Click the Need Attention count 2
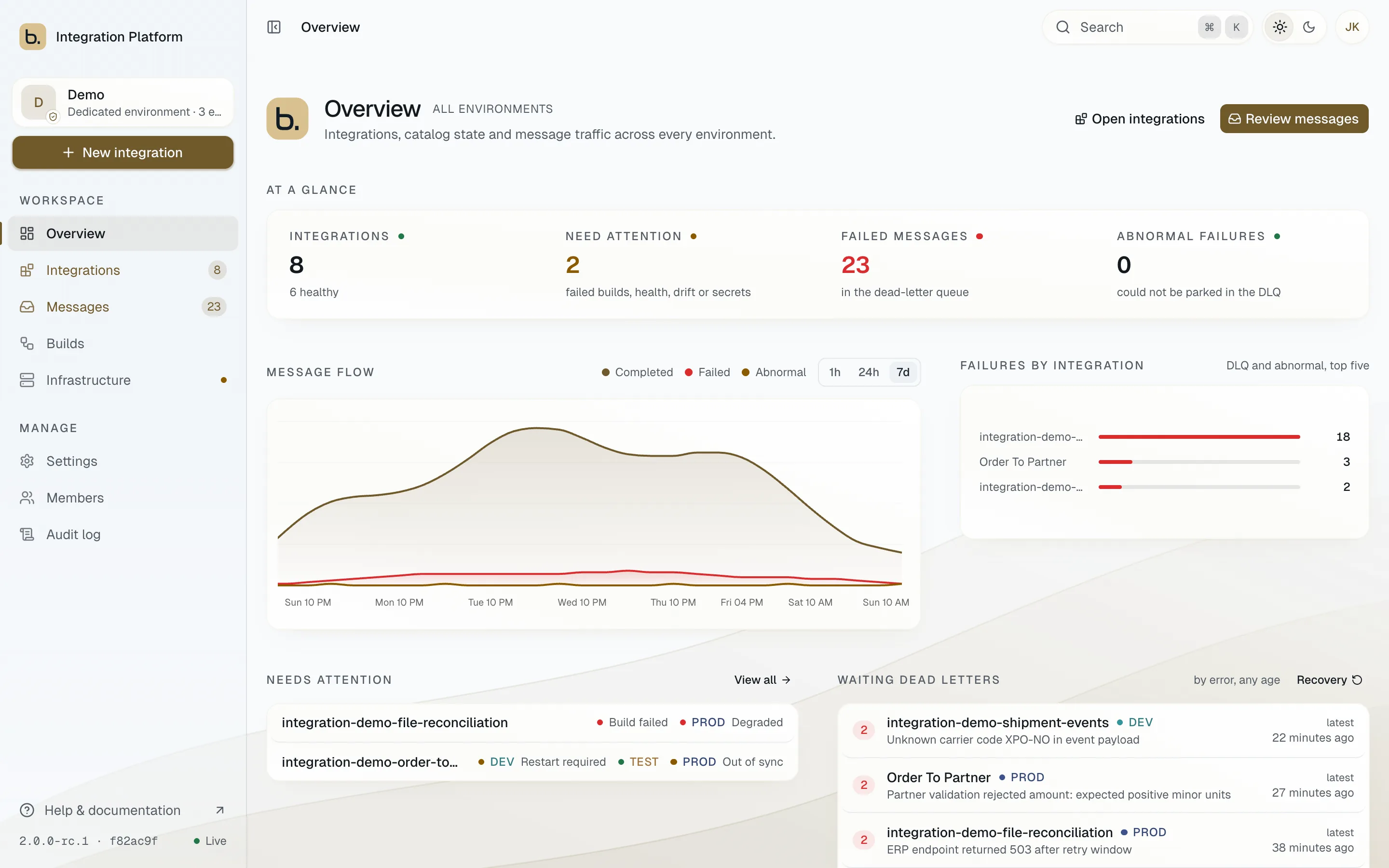Screen dimensions: 1389x868 (x=572, y=265)
